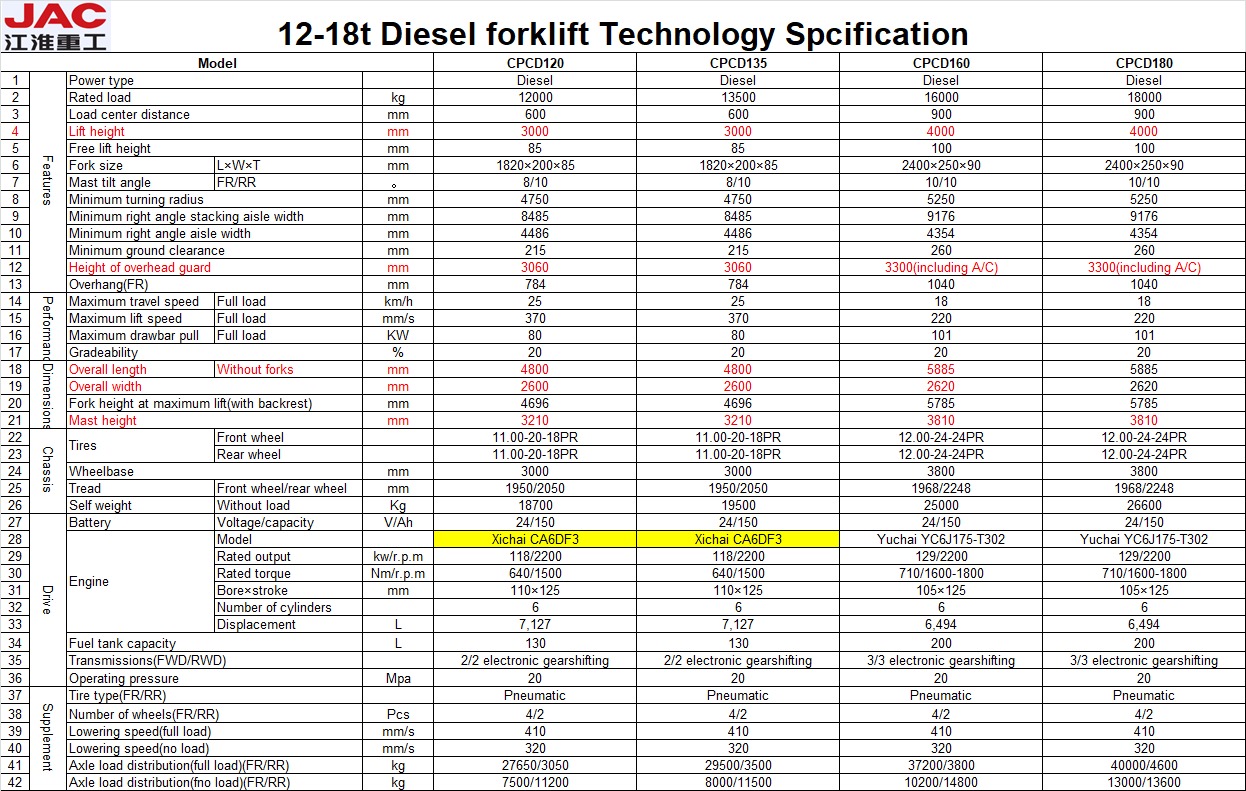Viewport: 1246px width, 791px height.
Task: Select the 'KW' unit cell
Action: 398,336
